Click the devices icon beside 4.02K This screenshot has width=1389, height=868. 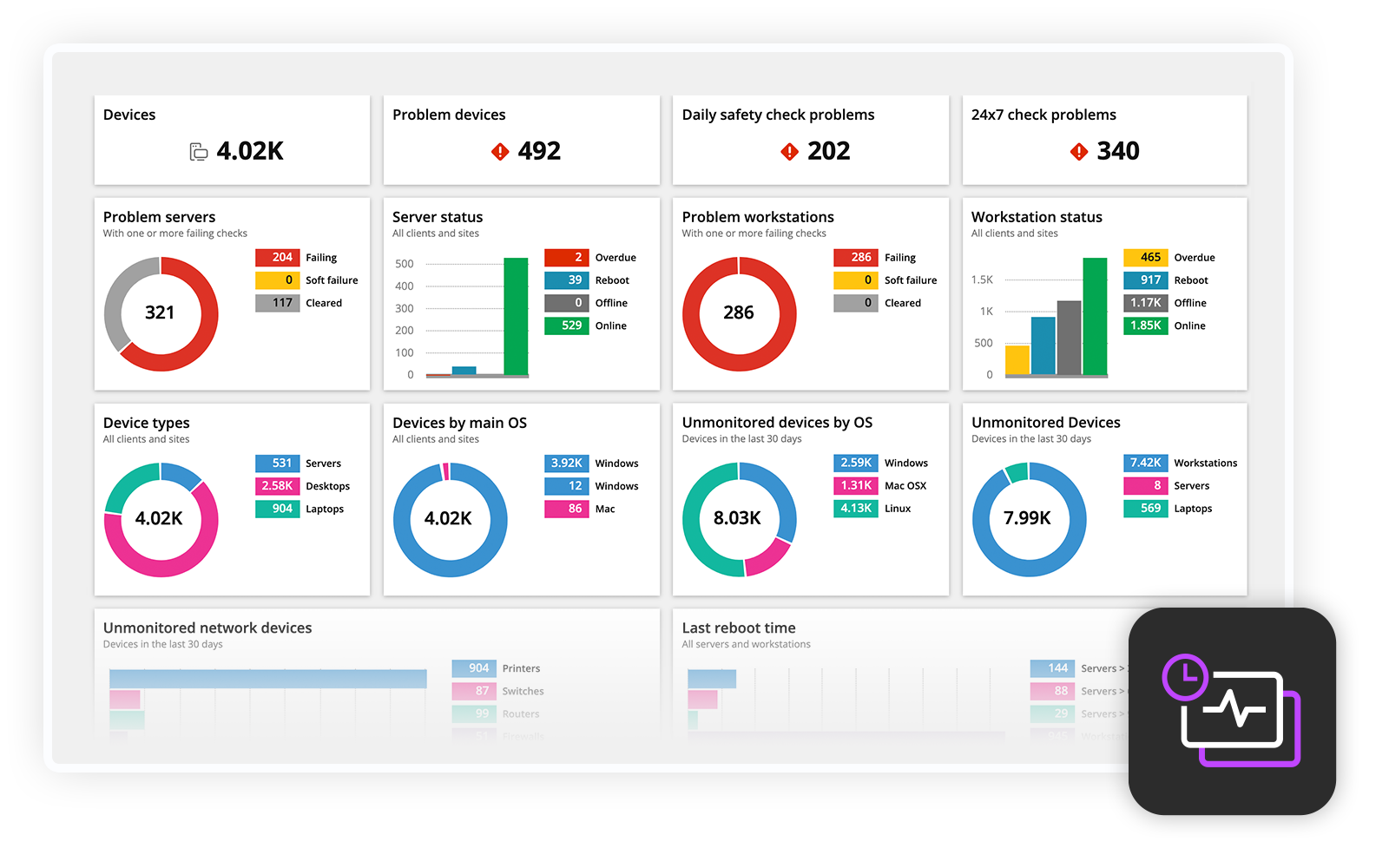[199, 152]
